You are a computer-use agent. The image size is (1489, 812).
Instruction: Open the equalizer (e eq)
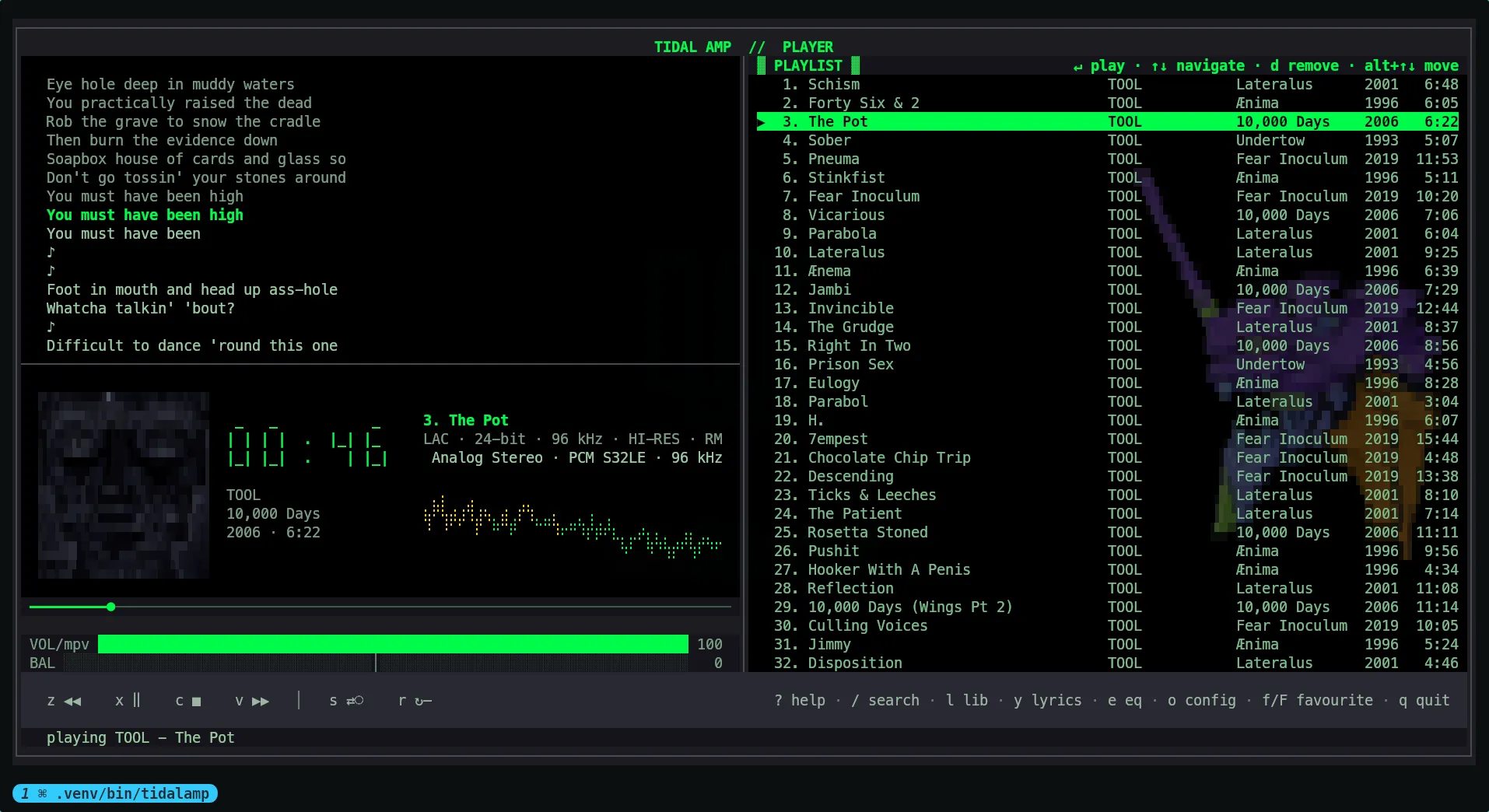(1125, 701)
